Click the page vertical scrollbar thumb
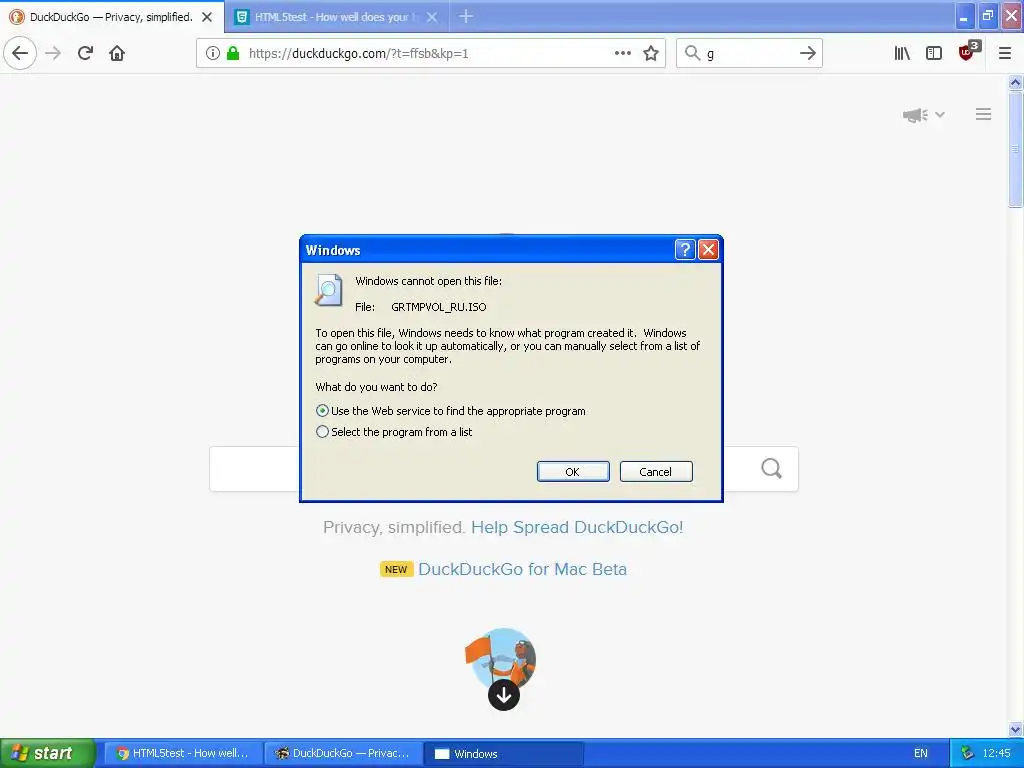This screenshot has height=768, width=1024. tap(1015, 150)
